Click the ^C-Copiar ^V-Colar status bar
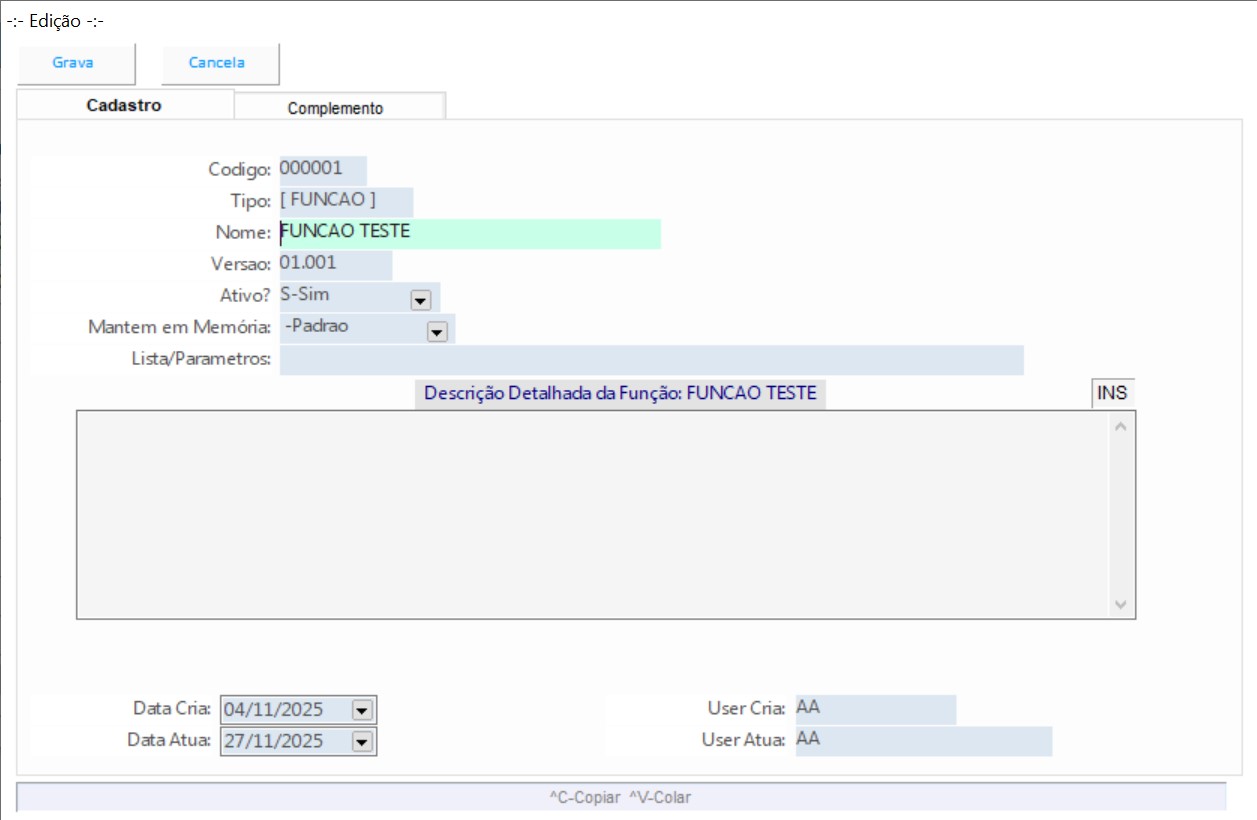This screenshot has height=820, width=1257. coord(620,797)
